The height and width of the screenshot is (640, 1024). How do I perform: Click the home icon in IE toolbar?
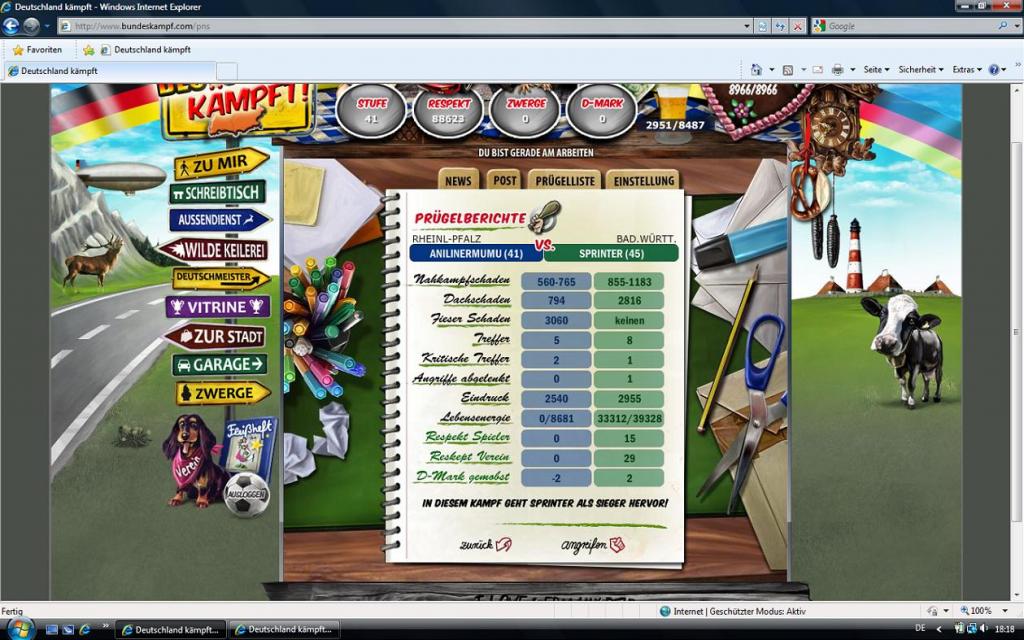tap(756, 70)
